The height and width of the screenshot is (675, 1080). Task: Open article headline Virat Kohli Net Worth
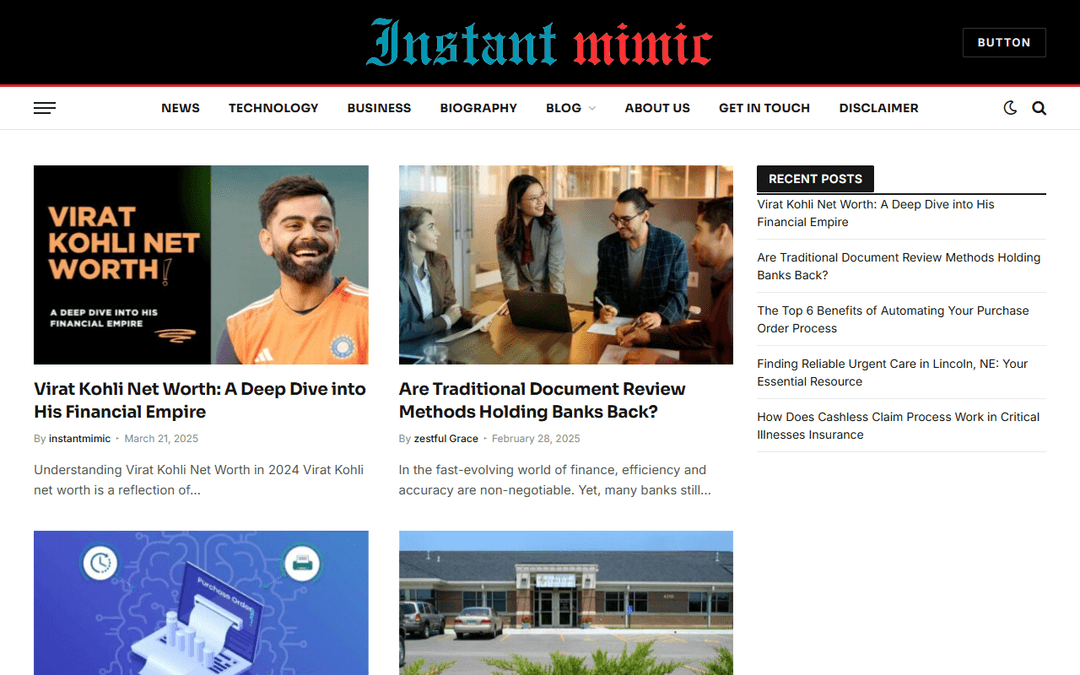click(x=200, y=400)
